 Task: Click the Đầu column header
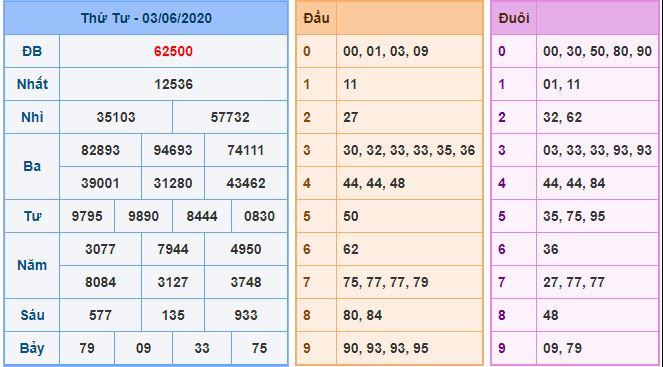point(316,18)
